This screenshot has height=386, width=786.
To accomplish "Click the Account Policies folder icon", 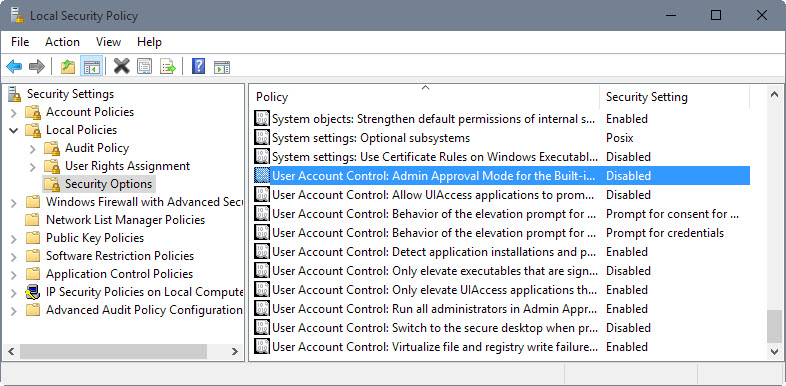I will click(33, 112).
